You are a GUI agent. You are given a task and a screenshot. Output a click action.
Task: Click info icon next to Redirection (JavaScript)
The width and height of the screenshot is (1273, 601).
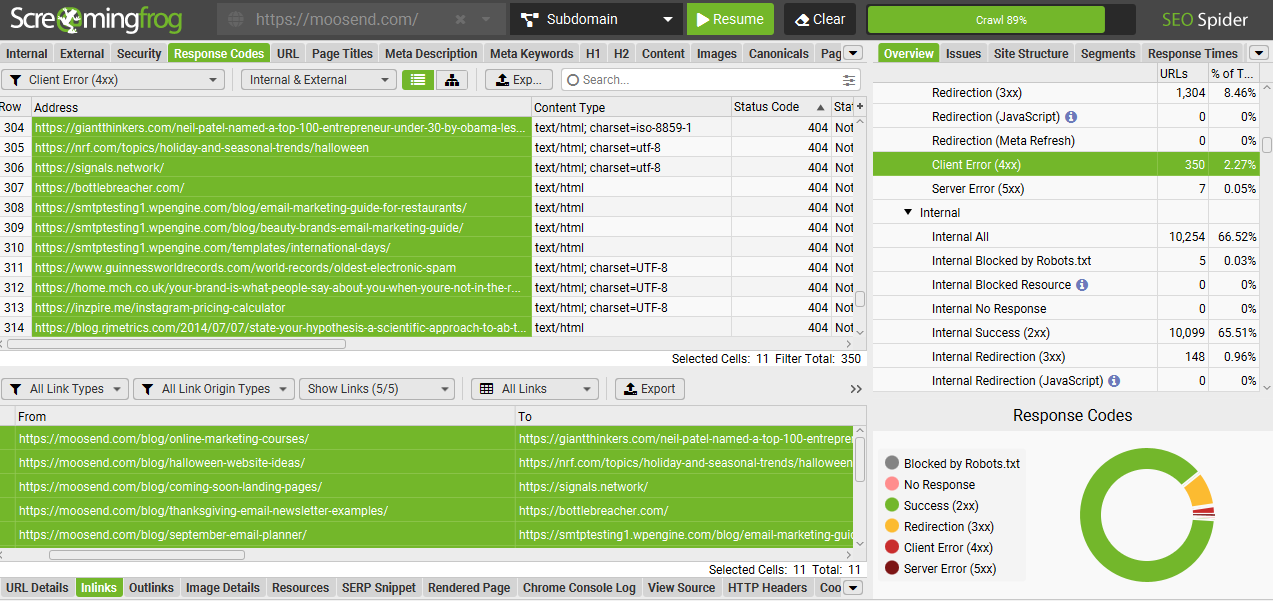point(1072,117)
